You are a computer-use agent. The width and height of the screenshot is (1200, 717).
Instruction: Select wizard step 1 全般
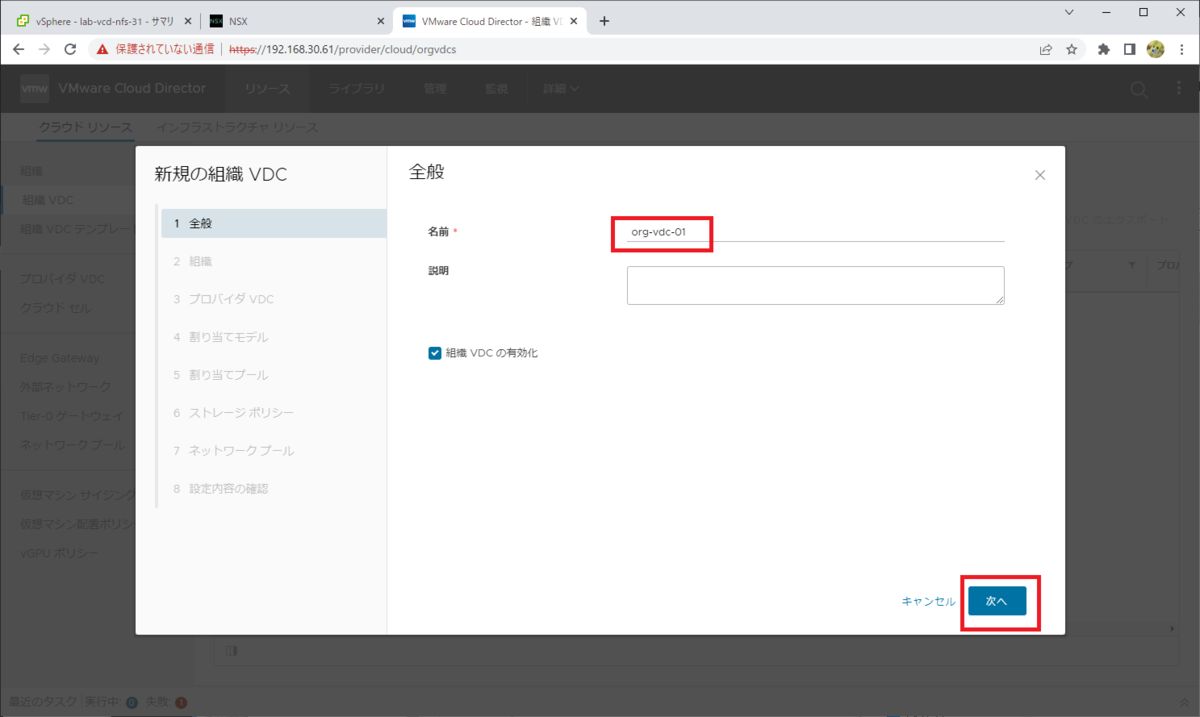click(x=272, y=224)
